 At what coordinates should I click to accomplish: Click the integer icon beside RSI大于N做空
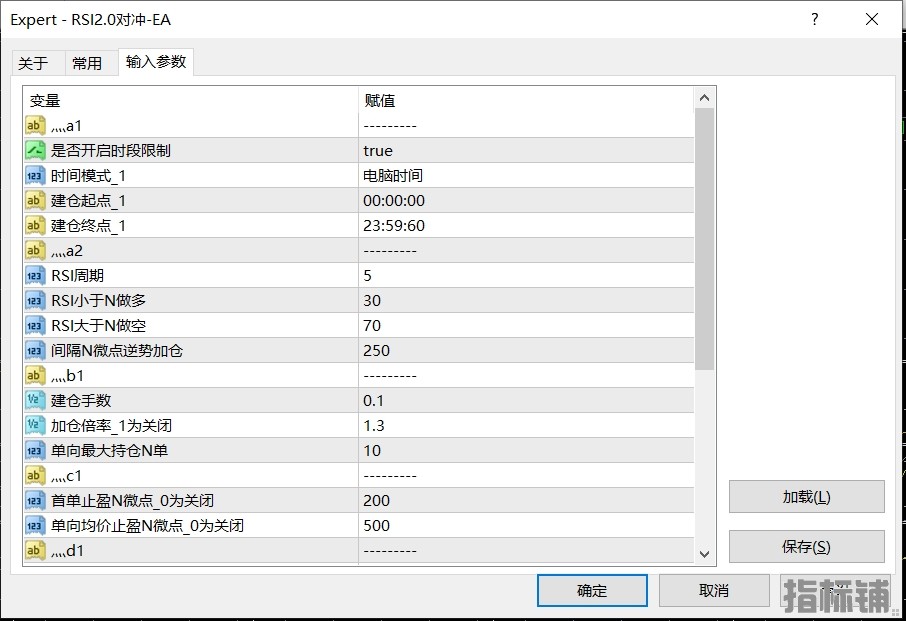[35, 325]
